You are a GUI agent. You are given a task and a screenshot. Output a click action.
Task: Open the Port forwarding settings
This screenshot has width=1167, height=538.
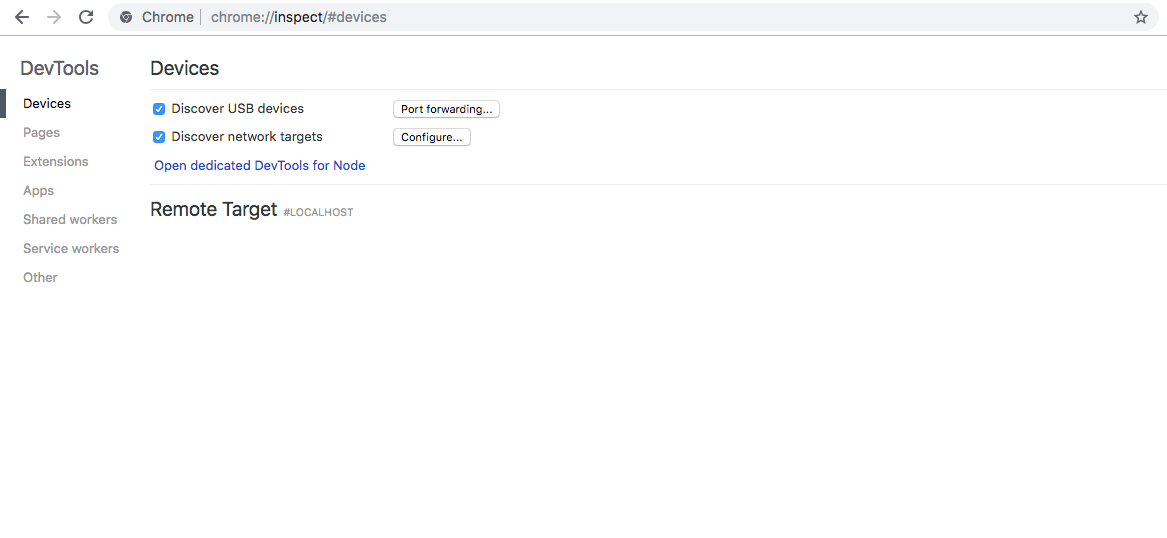click(447, 109)
